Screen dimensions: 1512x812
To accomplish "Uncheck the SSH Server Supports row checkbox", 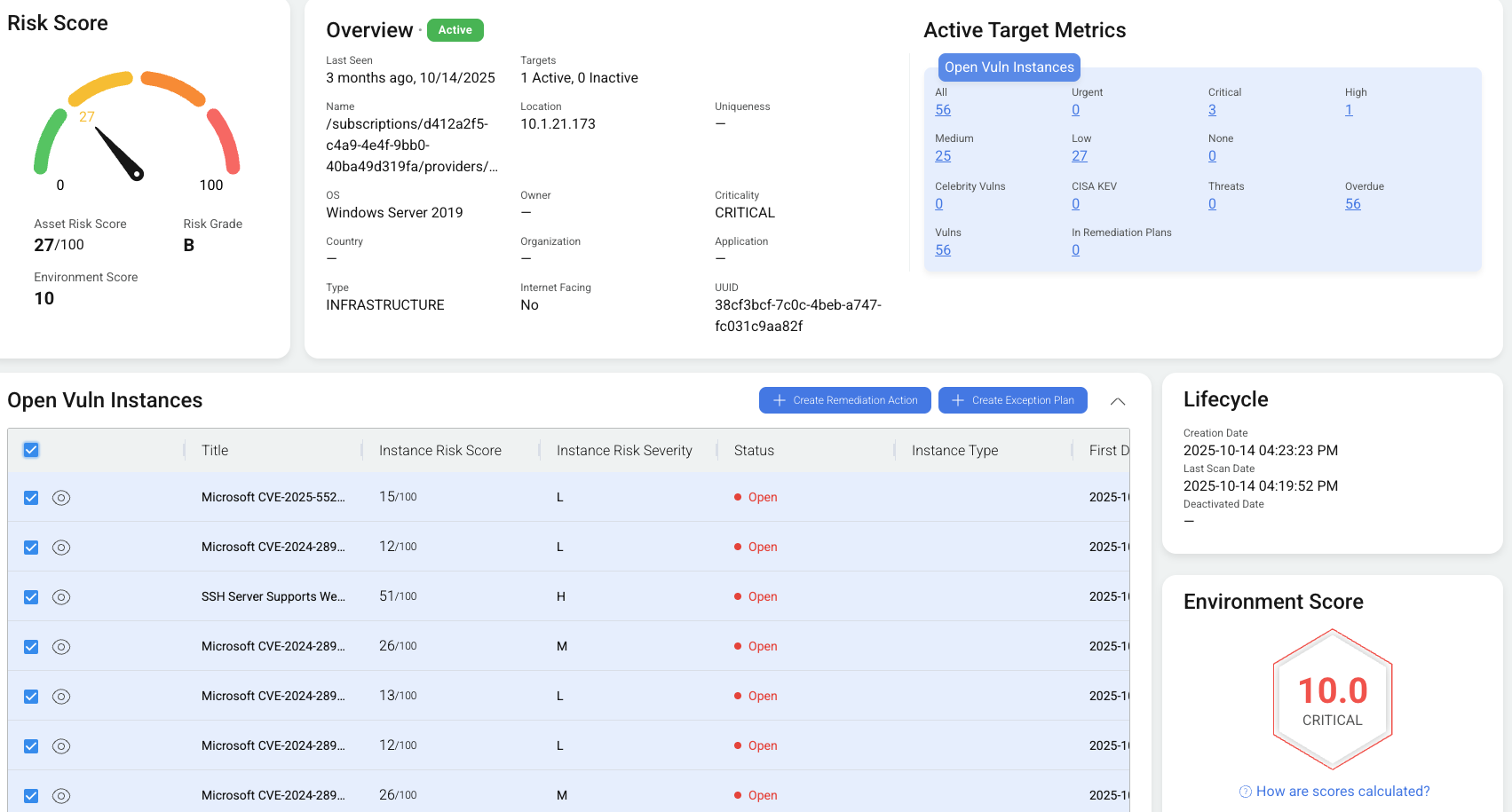I will (x=31, y=597).
